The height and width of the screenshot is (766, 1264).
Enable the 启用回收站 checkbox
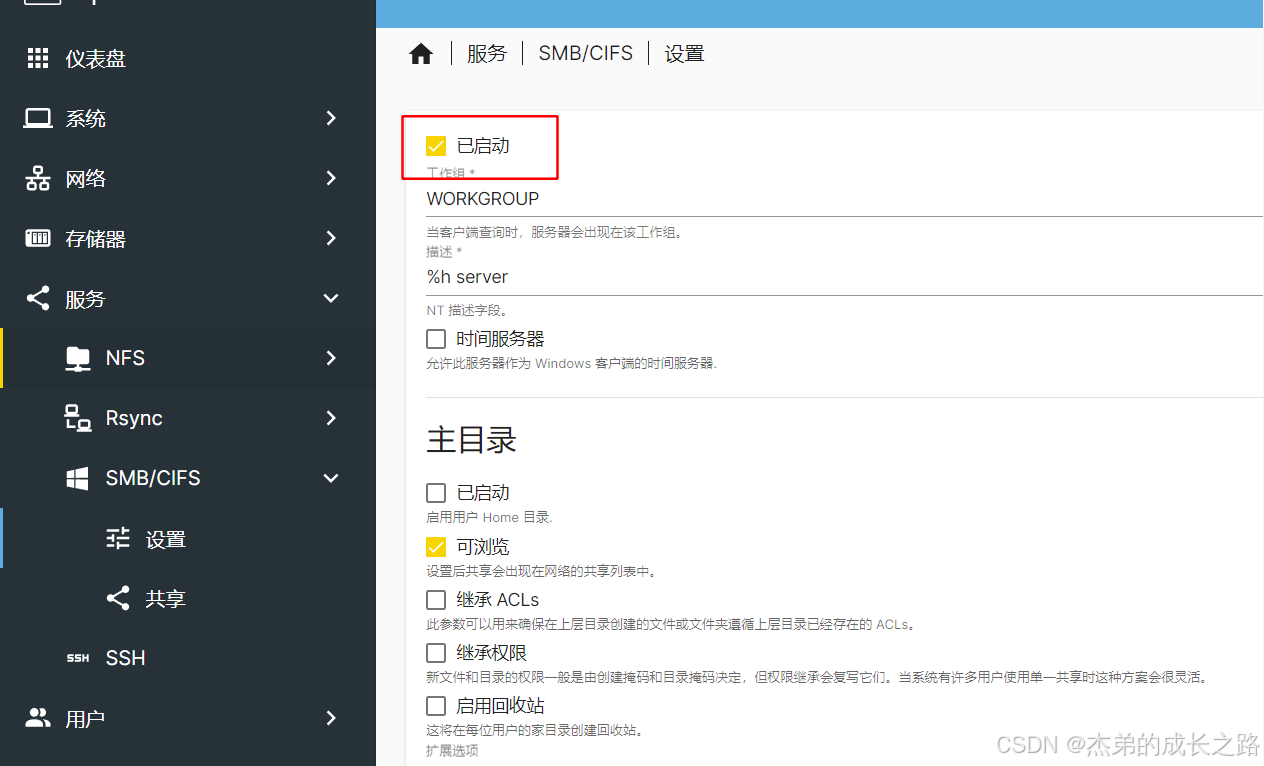tap(436, 706)
